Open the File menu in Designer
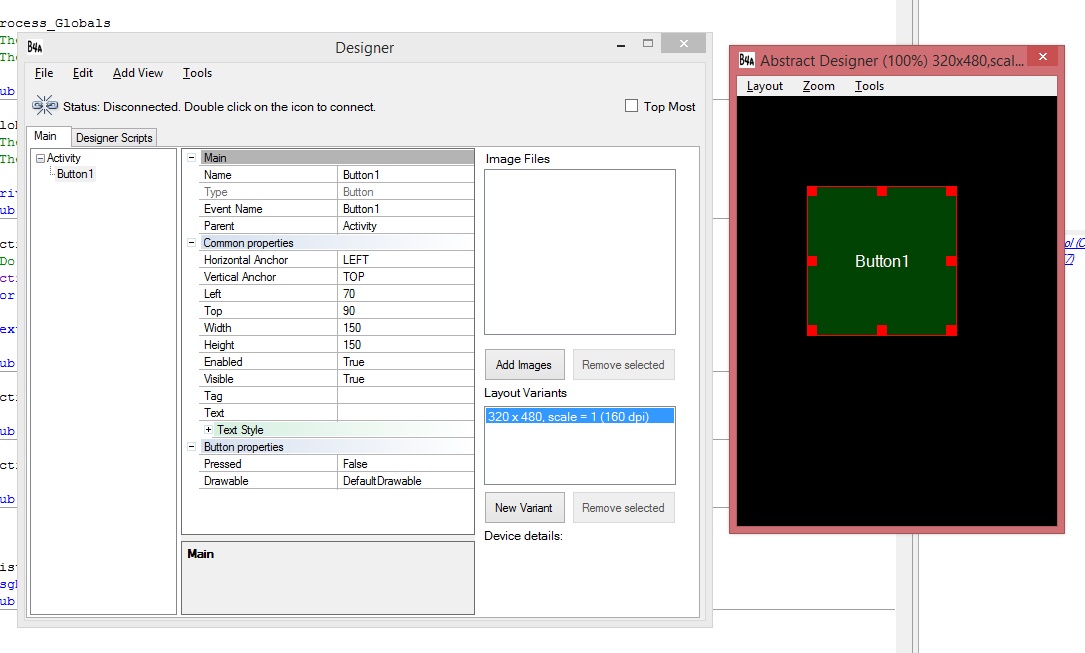The image size is (1085, 653). 44,73
